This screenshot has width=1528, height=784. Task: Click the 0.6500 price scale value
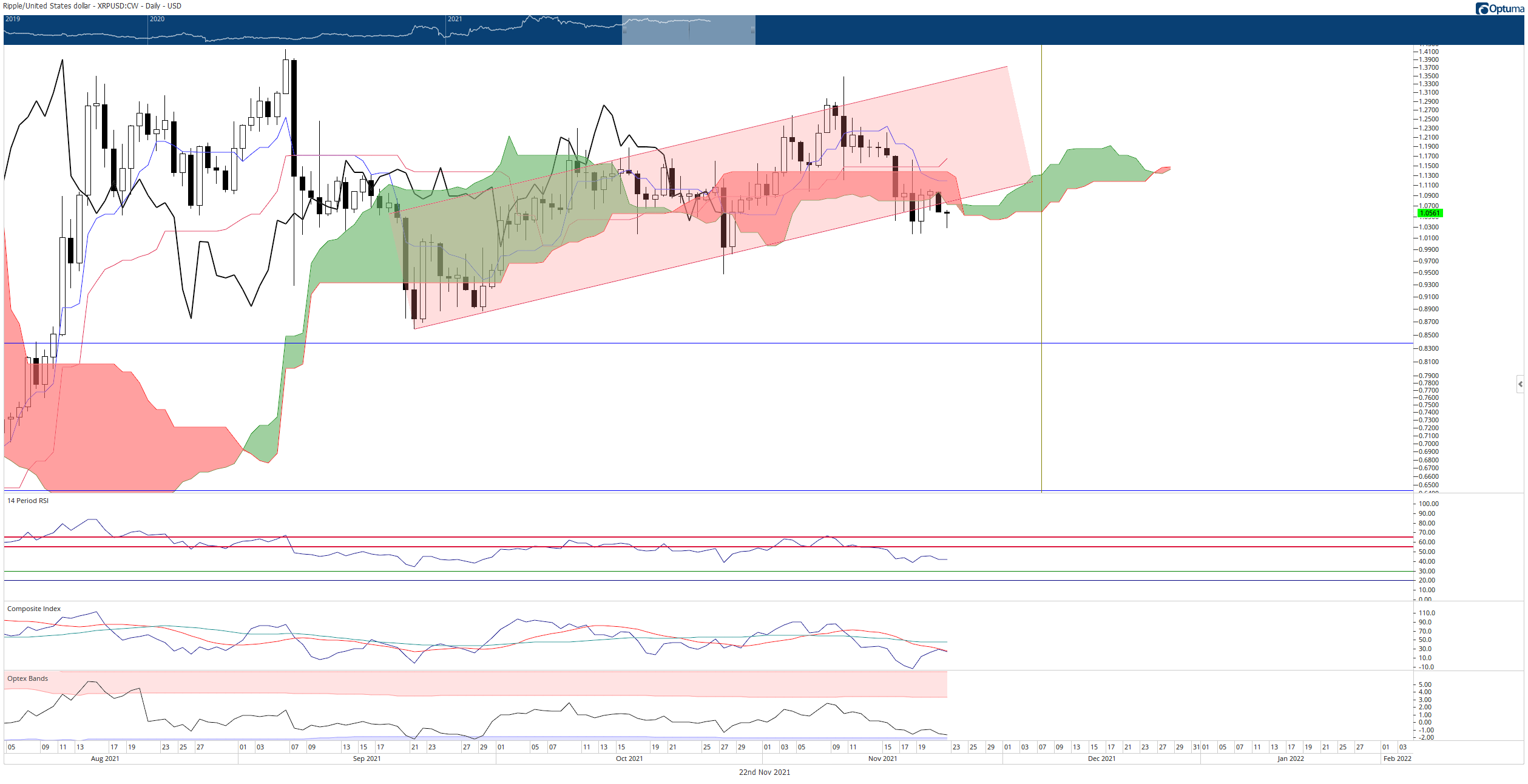[x=1428, y=485]
